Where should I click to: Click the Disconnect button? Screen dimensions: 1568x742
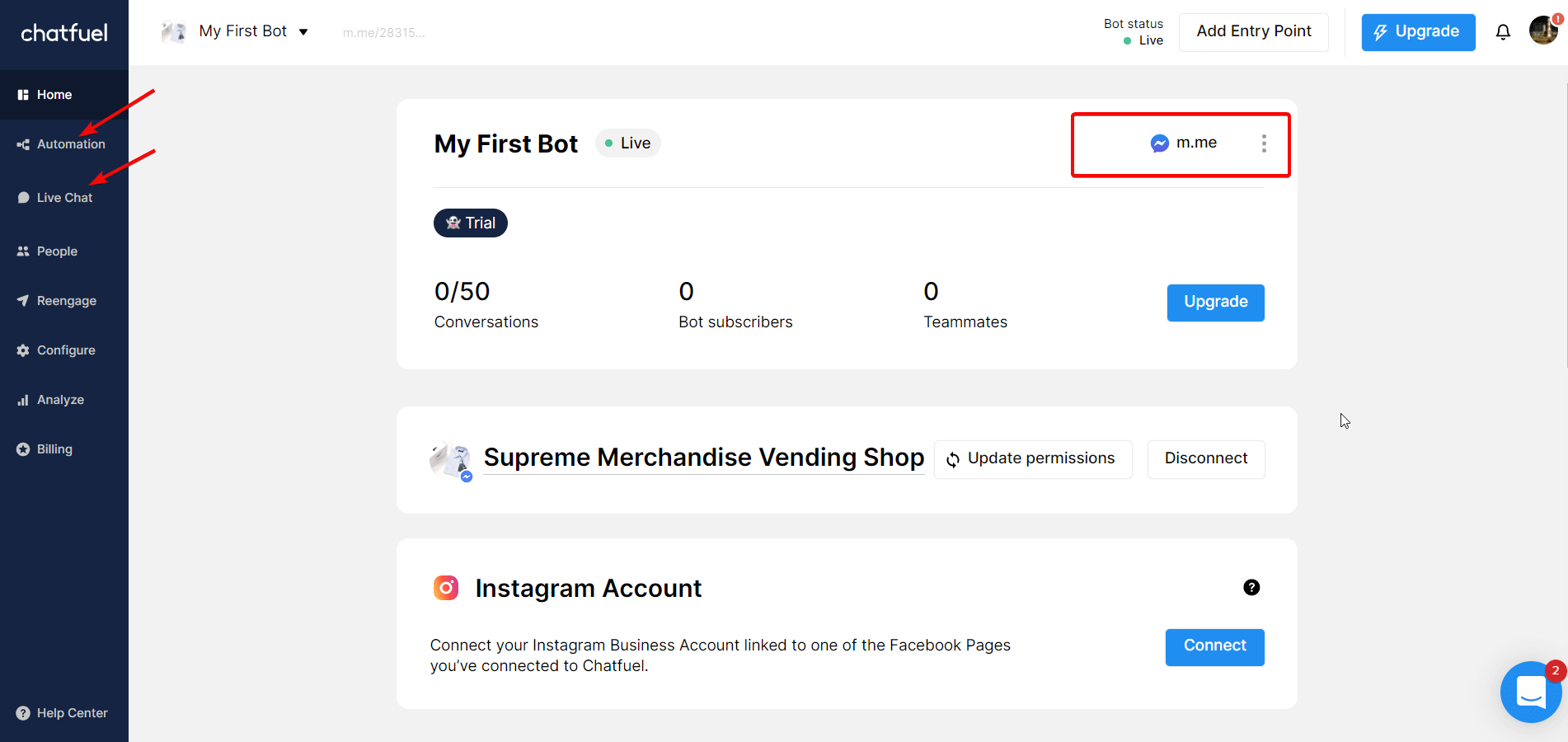coord(1205,459)
